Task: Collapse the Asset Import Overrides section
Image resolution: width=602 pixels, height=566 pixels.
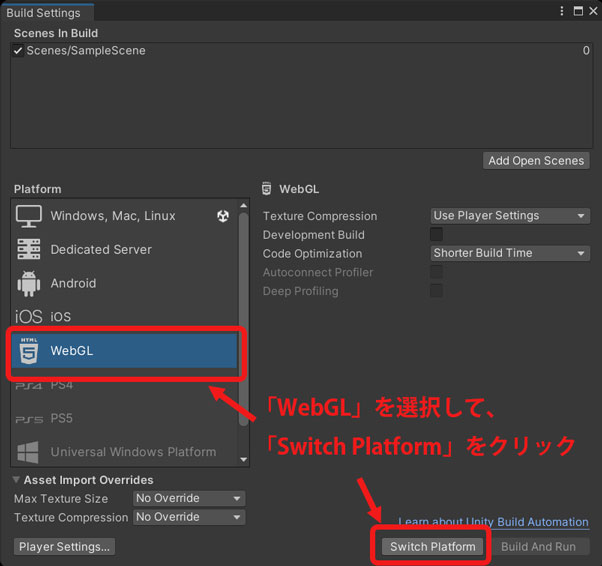Action: pos(16,480)
